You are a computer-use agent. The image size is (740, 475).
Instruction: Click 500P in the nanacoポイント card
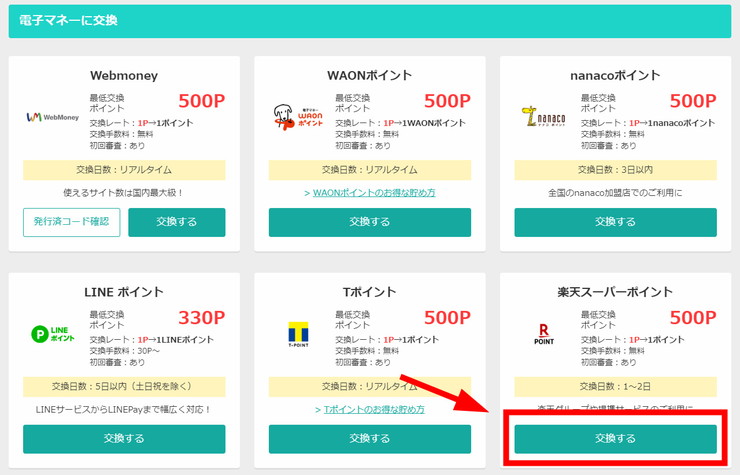tap(693, 101)
